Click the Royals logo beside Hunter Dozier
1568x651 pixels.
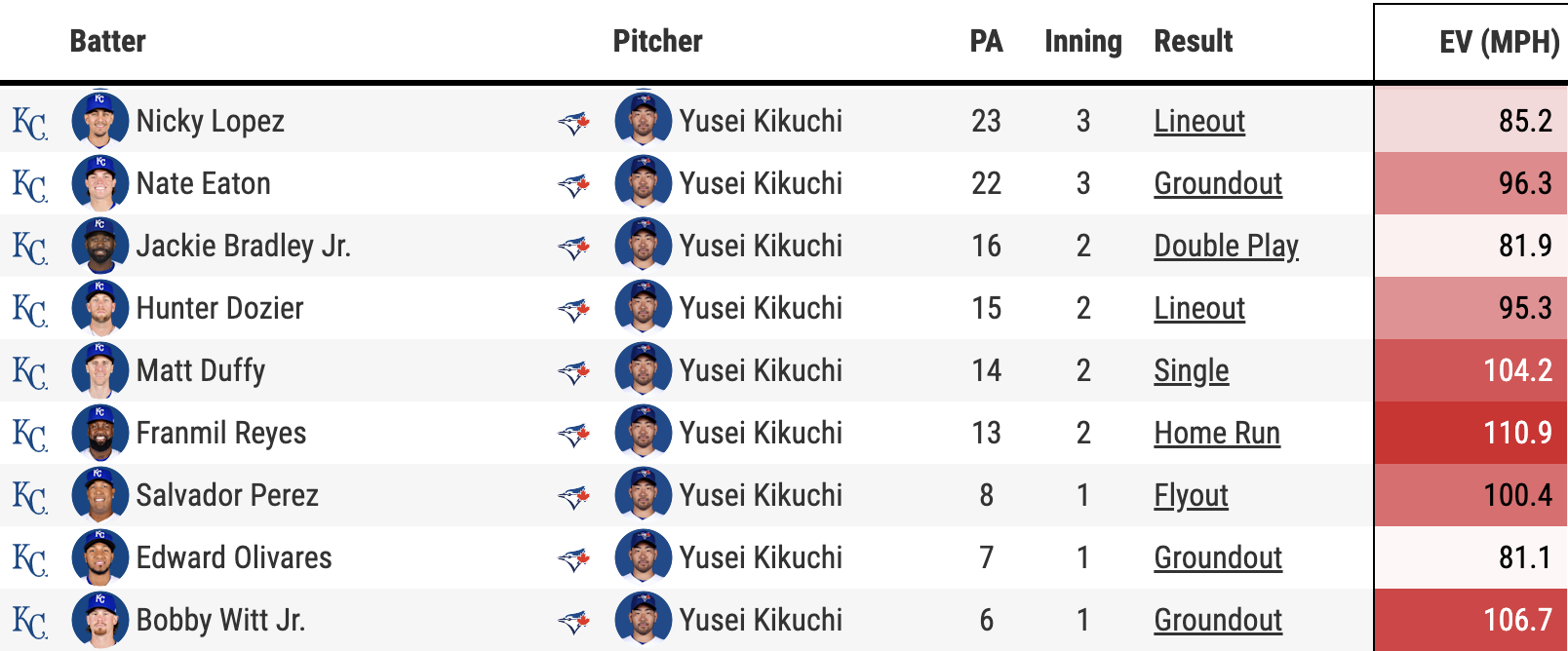tap(29, 310)
